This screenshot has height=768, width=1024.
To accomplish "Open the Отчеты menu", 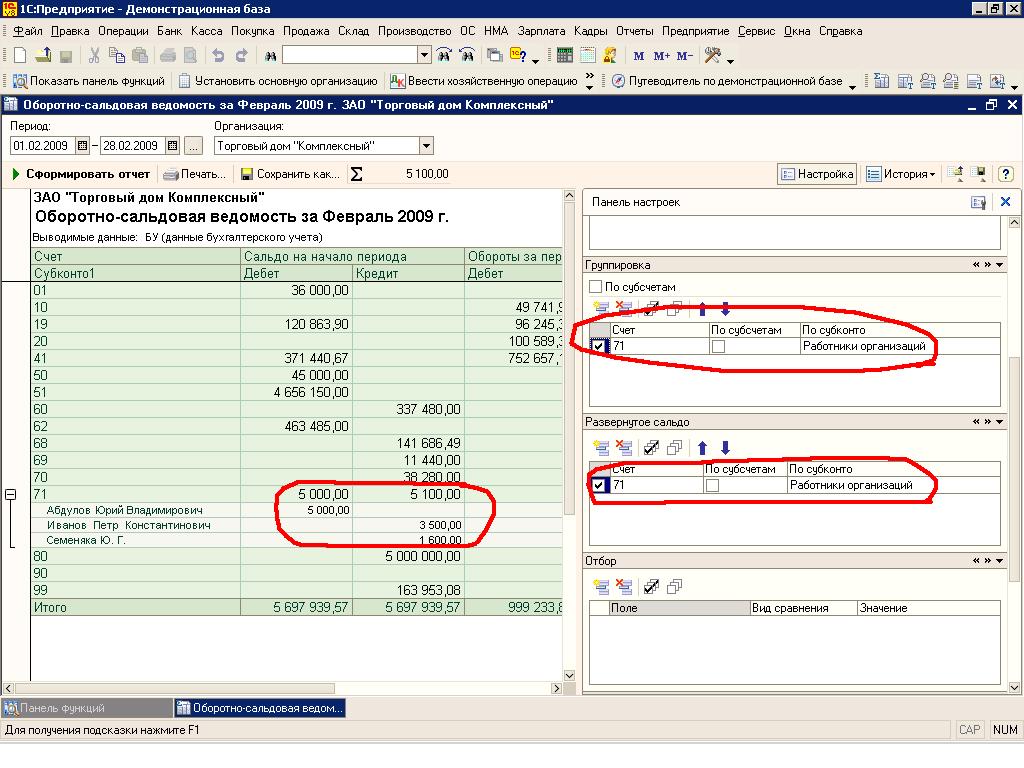I will (635, 31).
